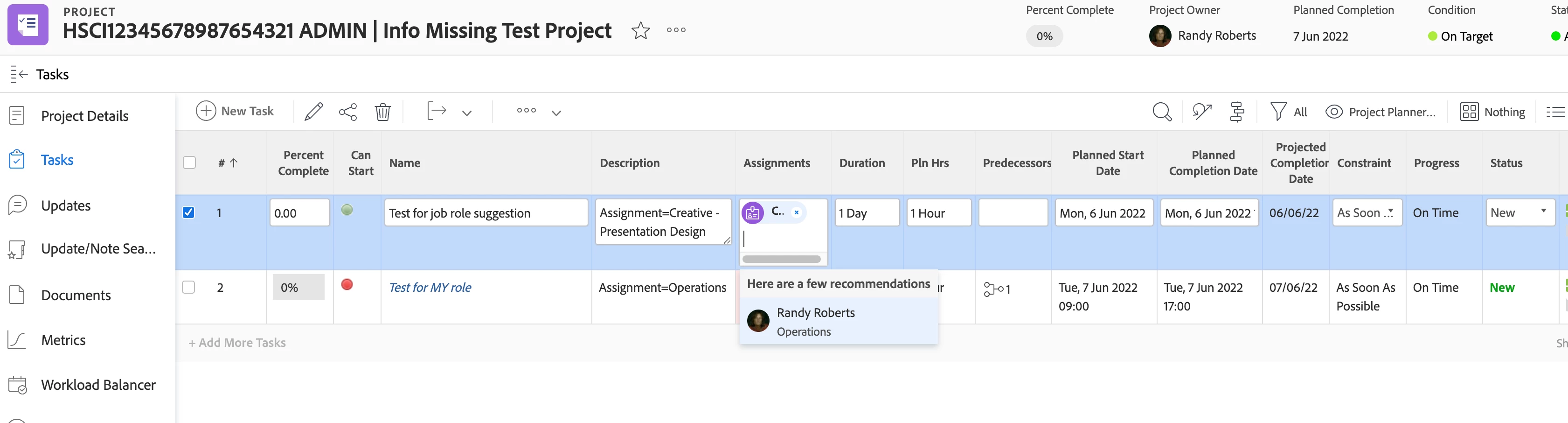The height and width of the screenshot is (423, 1568).
Task: Open the filter set to All
Action: [x=1289, y=112]
